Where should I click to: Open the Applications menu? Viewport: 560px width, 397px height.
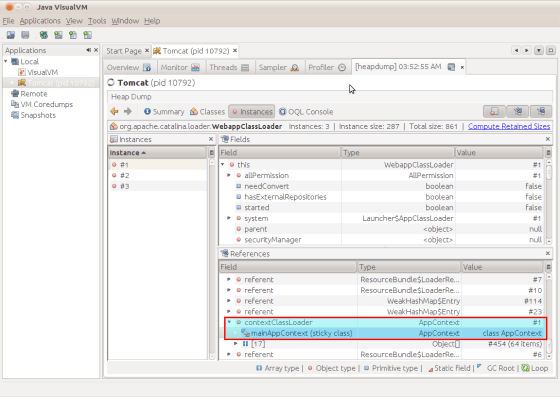(x=40, y=21)
